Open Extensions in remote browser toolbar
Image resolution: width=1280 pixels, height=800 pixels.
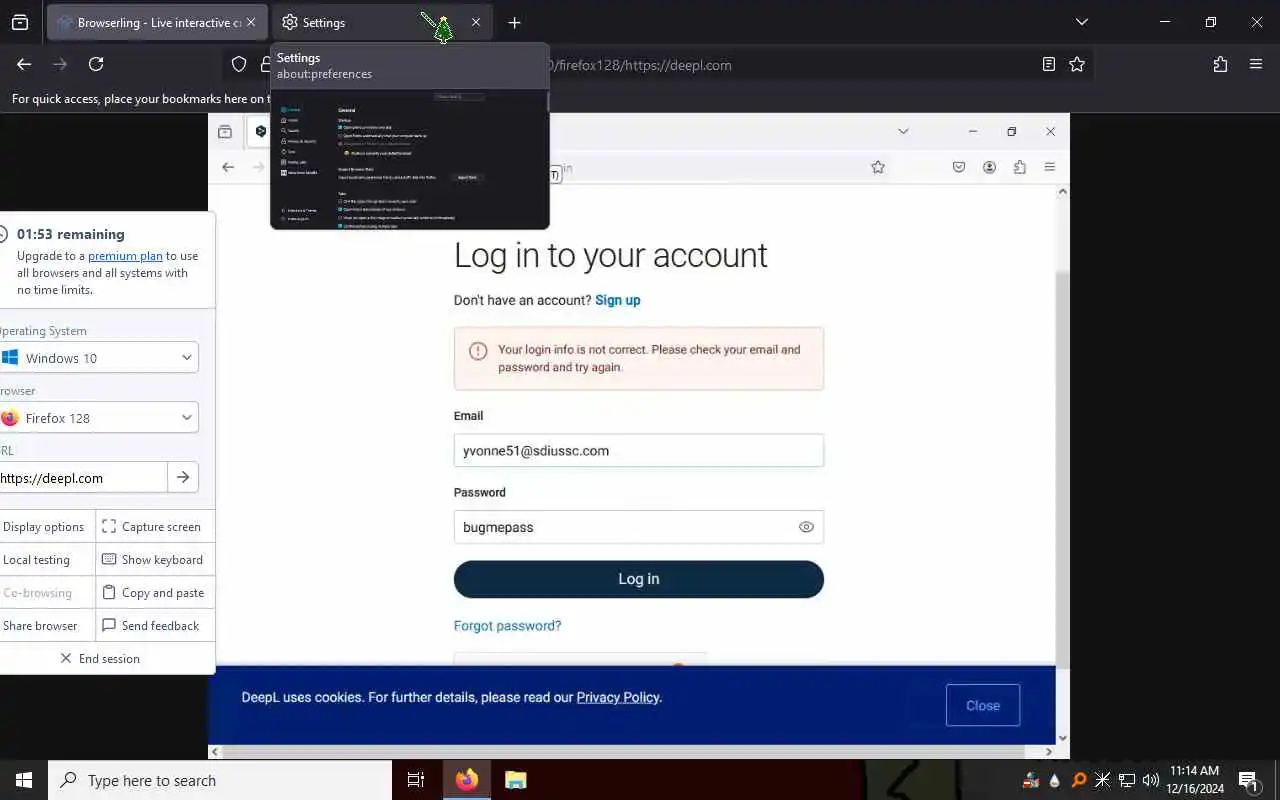click(x=1019, y=167)
